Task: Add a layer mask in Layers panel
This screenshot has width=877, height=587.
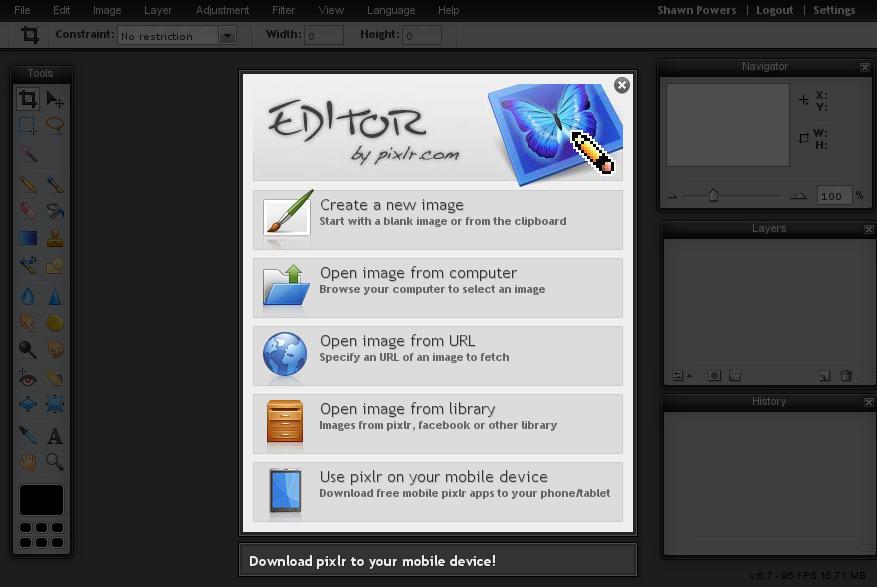Action: pos(714,376)
